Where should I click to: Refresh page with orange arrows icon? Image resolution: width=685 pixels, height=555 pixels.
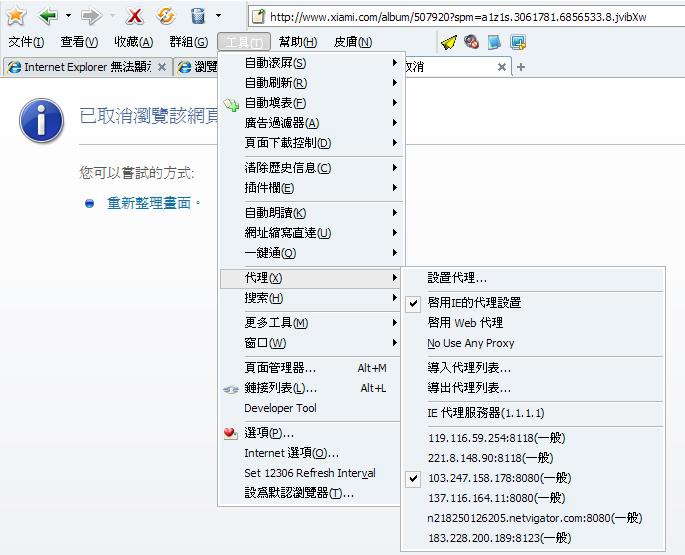[x=166, y=16]
